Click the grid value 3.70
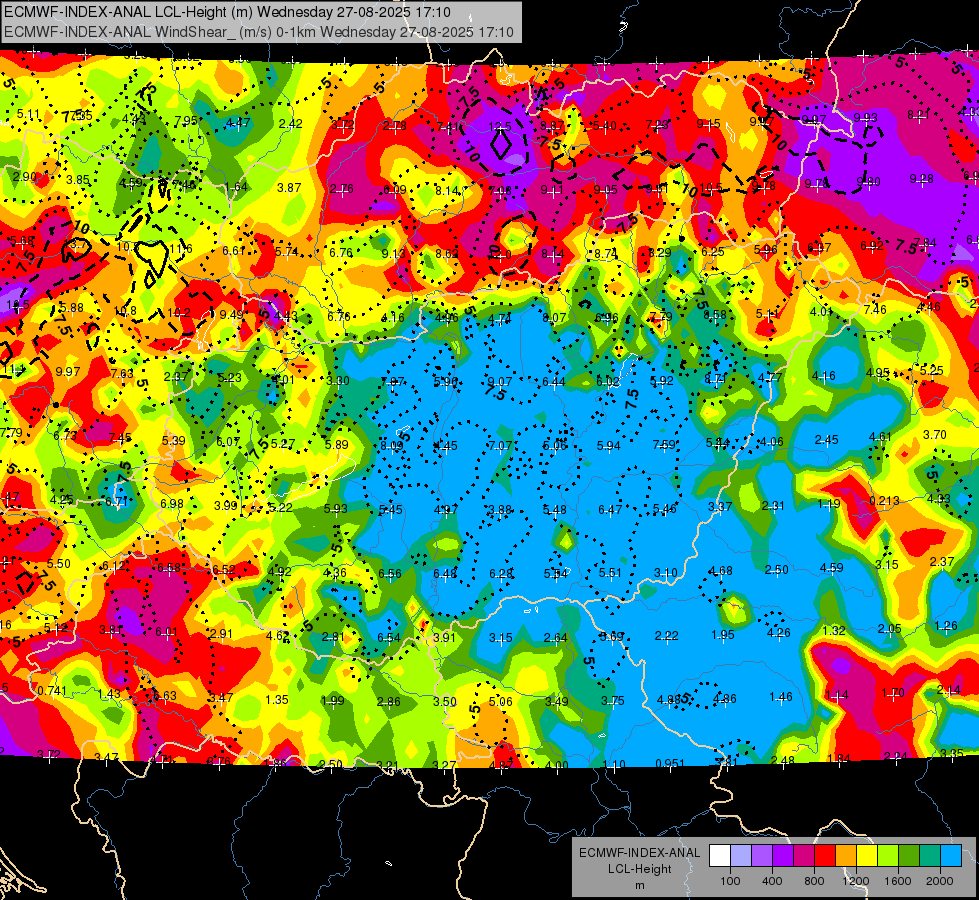Screen dimensions: 979x900 pos(935,435)
